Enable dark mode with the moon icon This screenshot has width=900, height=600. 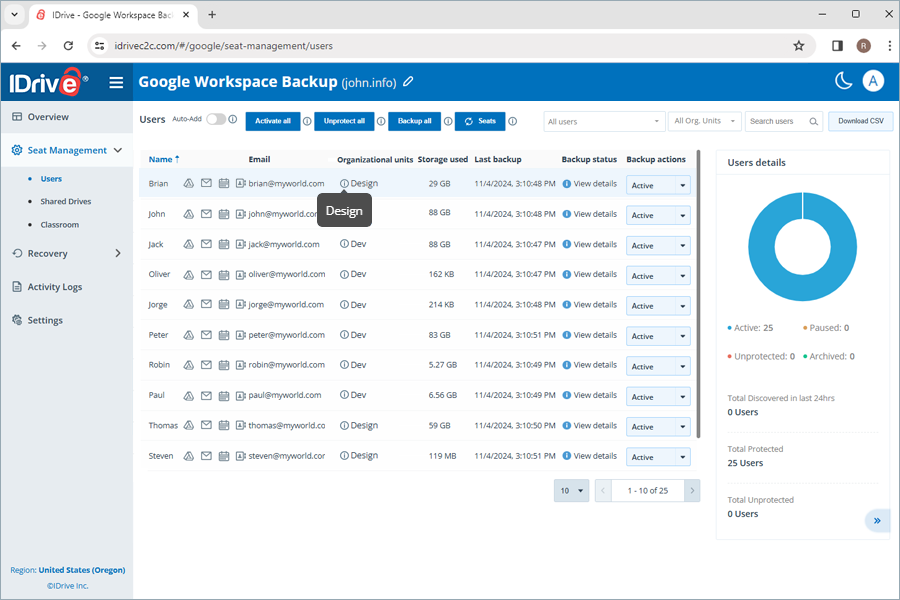point(843,80)
